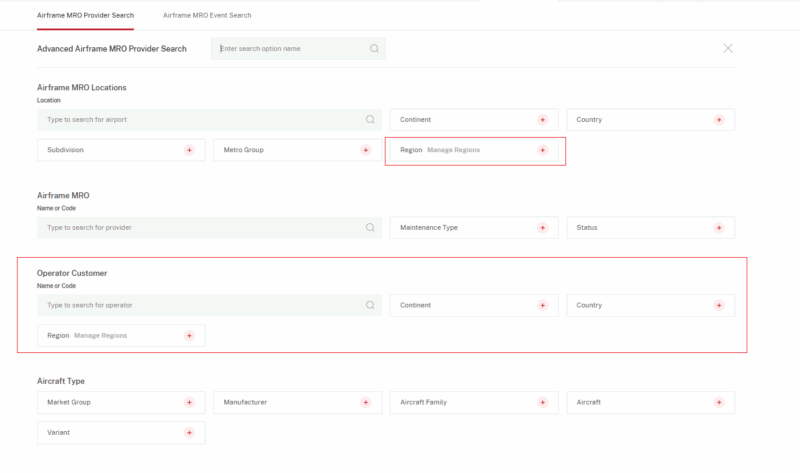The height and width of the screenshot is (473, 800).
Task: Click the plus icon on Variant filter
Action: pos(189,433)
